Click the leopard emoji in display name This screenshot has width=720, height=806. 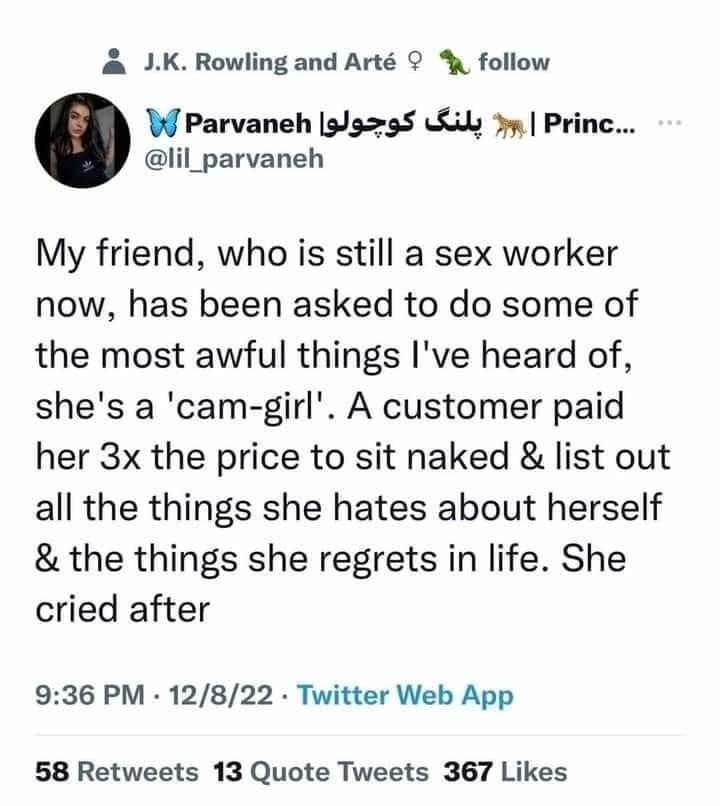pyautogui.click(x=509, y=124)
